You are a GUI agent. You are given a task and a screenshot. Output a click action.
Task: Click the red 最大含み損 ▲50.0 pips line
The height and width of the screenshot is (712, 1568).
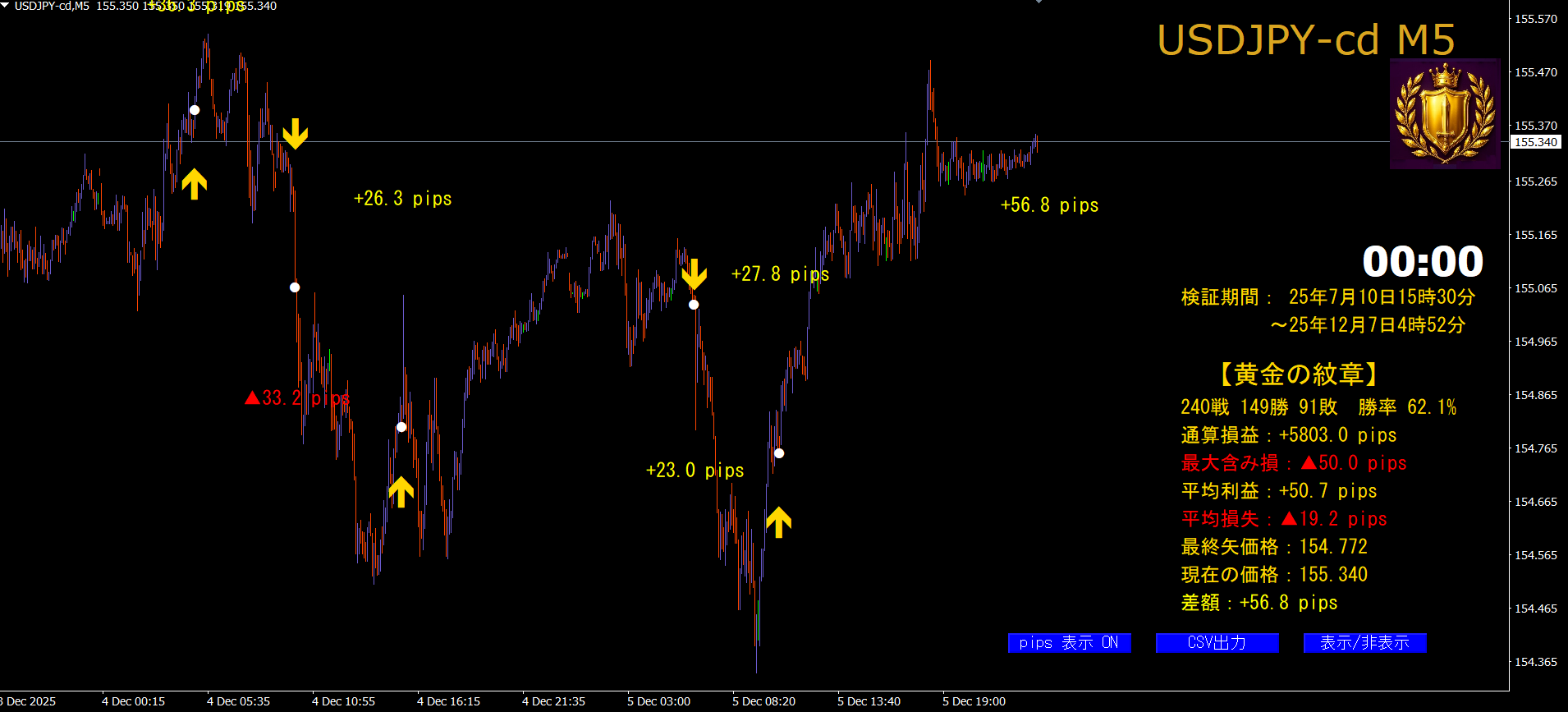pos(1294,463)
